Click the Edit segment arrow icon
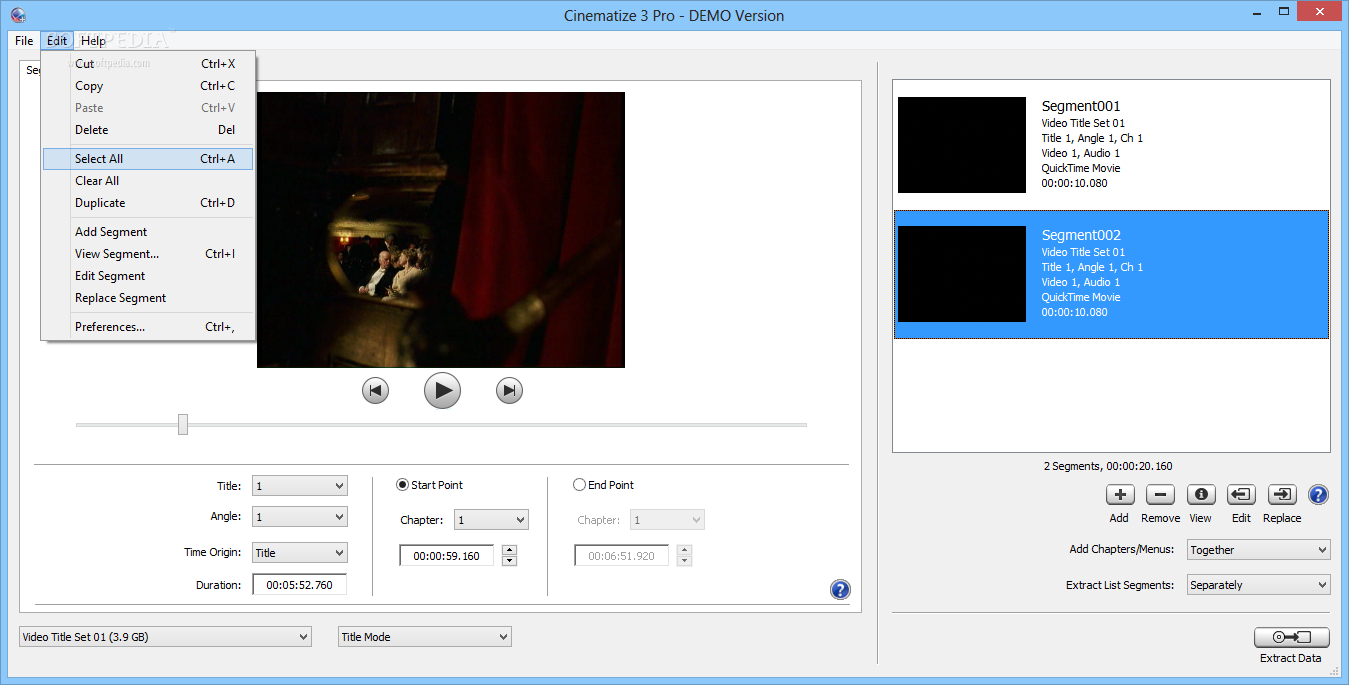Image resolution: width=1349 pixels, height=685 pixels. pos(1241,494)
